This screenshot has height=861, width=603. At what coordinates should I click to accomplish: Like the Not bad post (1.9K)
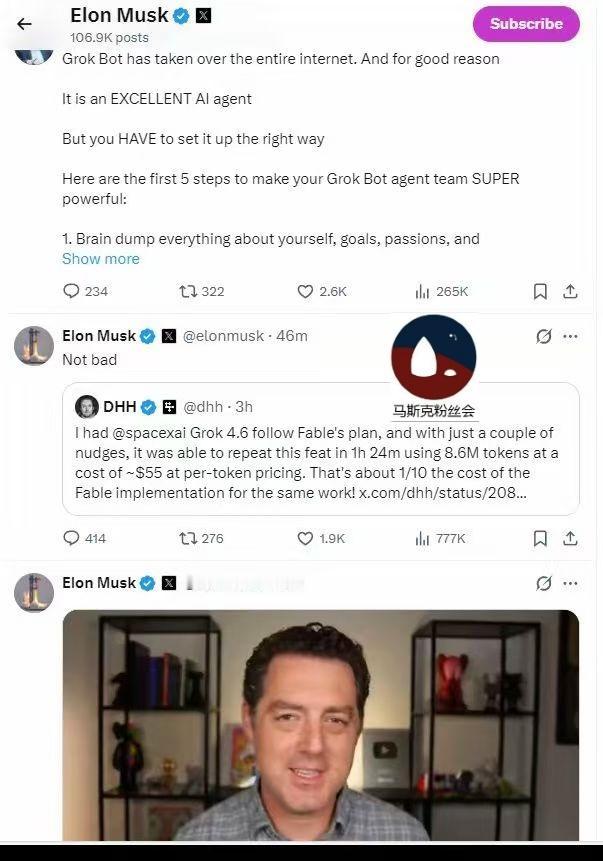(x=321, y=538)
